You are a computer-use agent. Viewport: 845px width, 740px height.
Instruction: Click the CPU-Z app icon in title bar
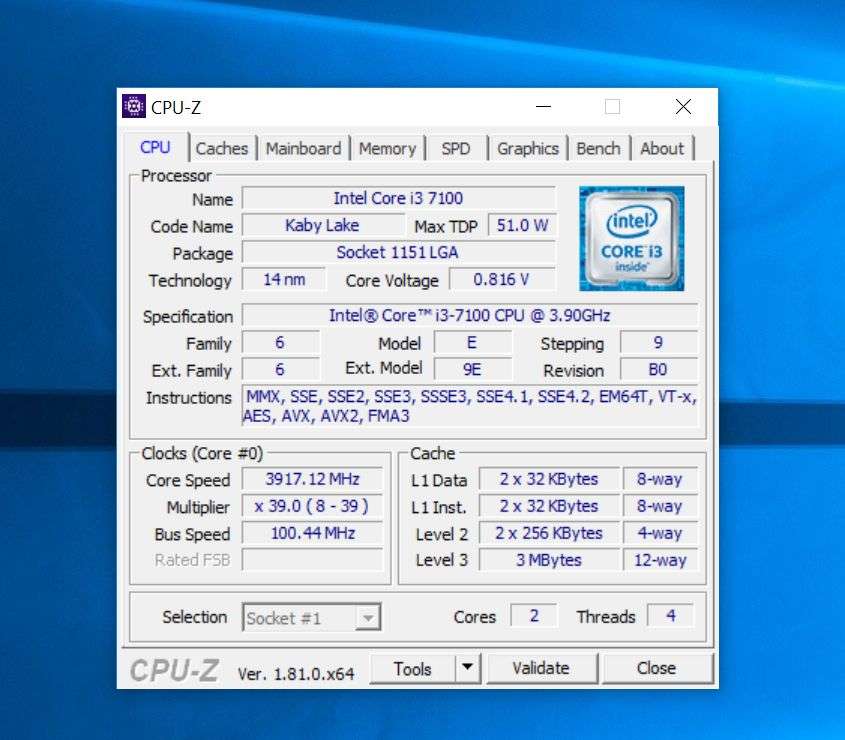tap(134, 106)
